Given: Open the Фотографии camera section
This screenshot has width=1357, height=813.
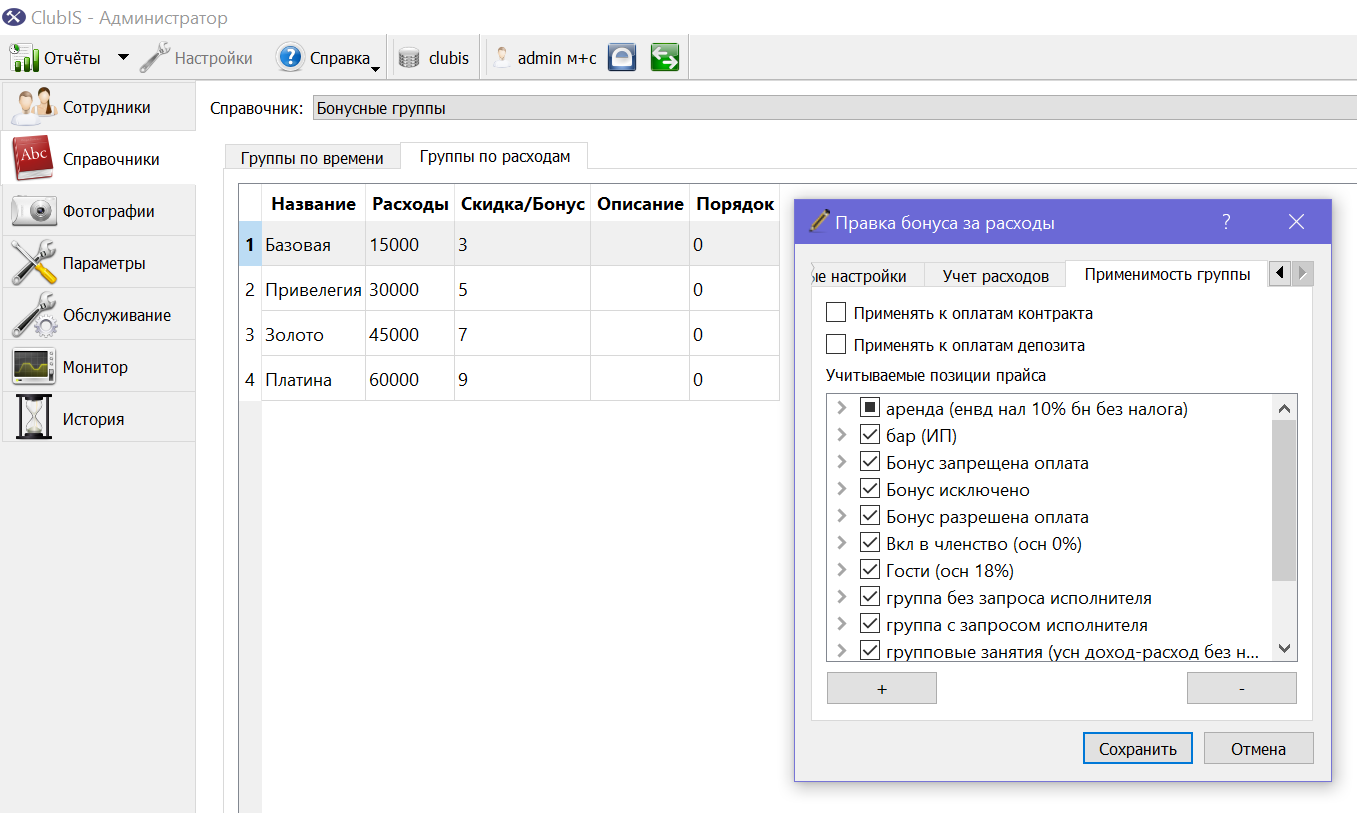Looking at the screenshot, I should (98, 211).
